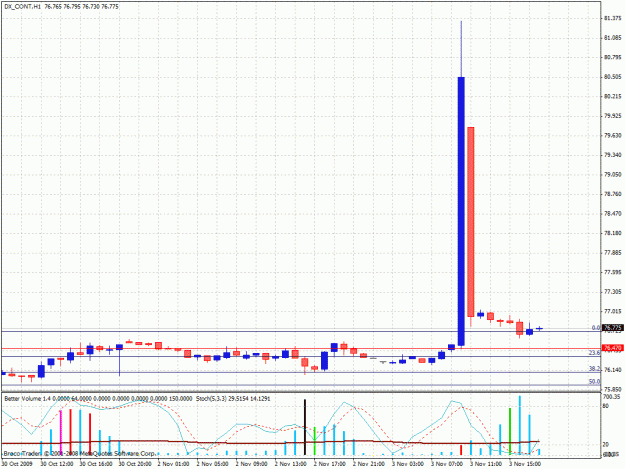Click the 80.215 price axis label
This screenshot has height=469, width=625.
pyautogui.click(x=613, y=96)
